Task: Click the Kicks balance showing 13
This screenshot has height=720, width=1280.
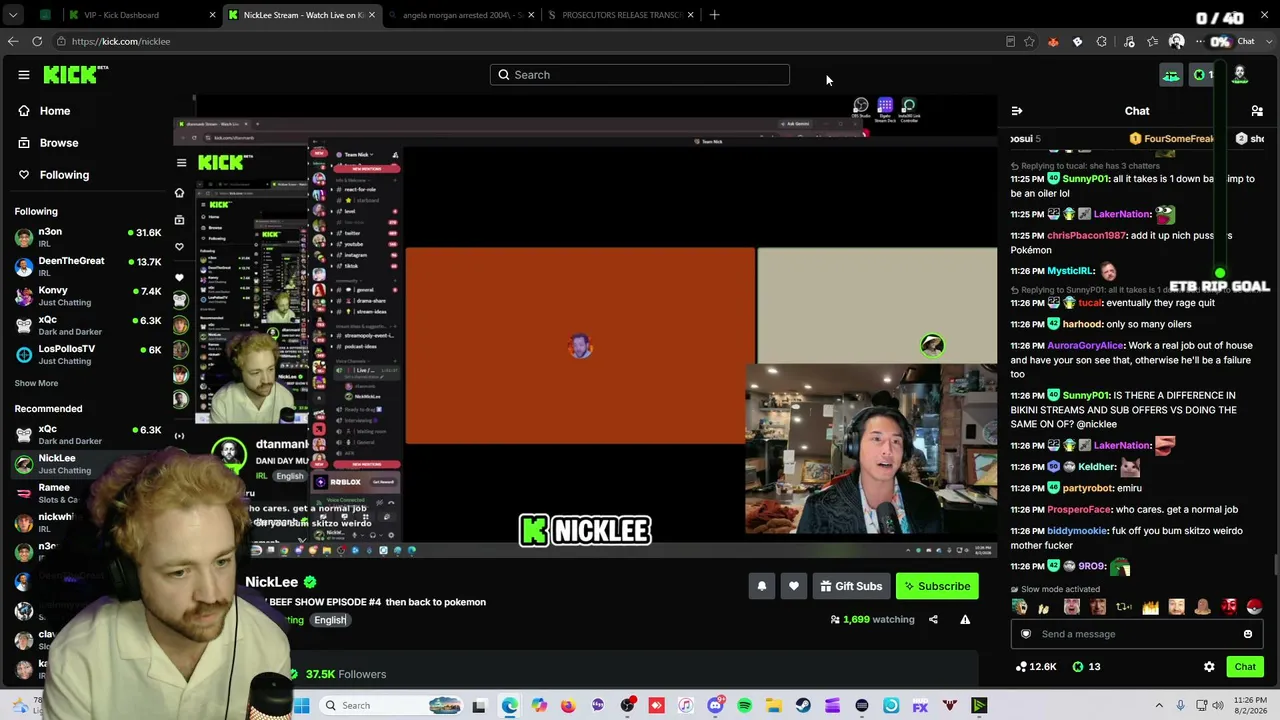Action: 1087,667
